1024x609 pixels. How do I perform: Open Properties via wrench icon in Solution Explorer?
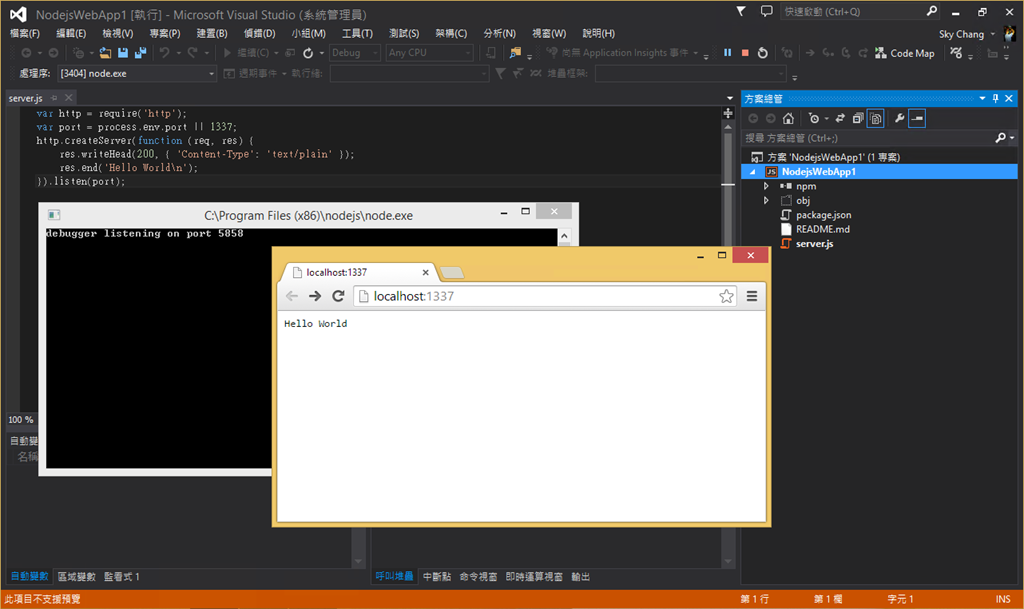899,118
